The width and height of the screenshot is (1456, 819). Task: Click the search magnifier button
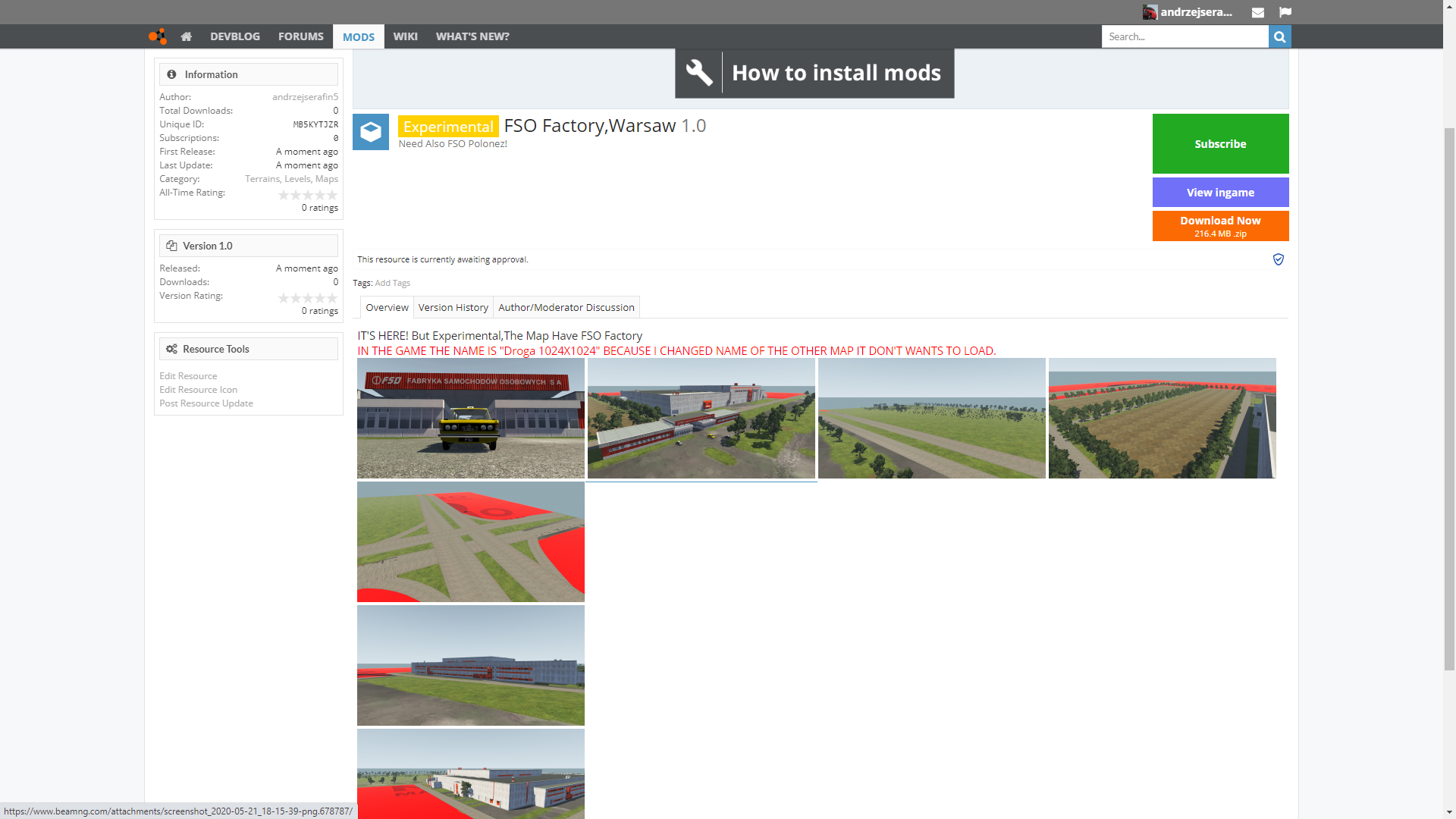[x=1279, y=36]
